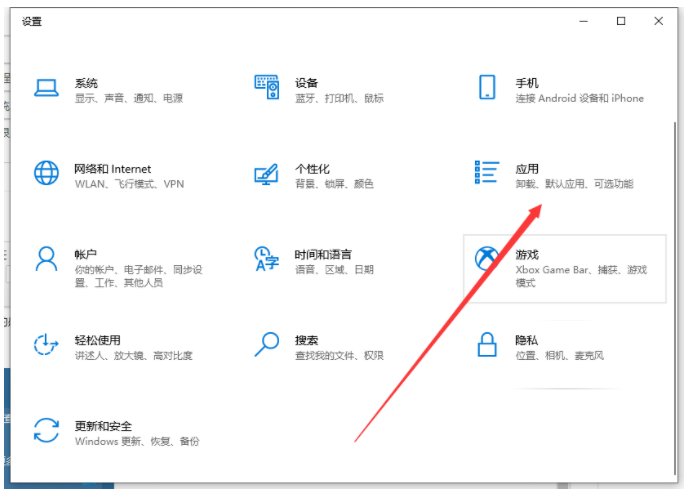Click the 网络和 Internet heading text
This screenshot has width=690, height=496.
(112, 169)
